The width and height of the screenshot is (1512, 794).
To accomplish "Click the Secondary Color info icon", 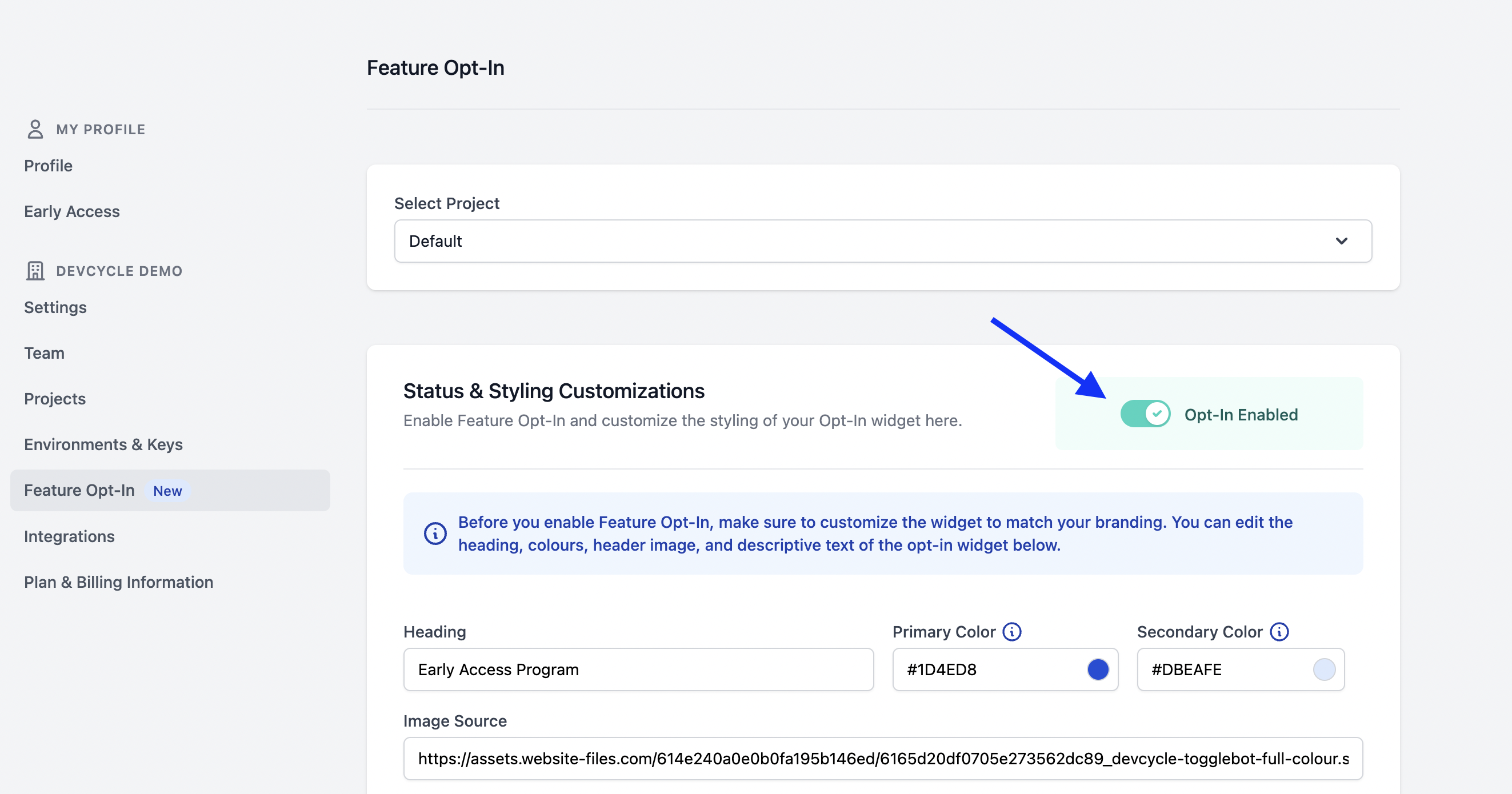I will (1279, 632).
